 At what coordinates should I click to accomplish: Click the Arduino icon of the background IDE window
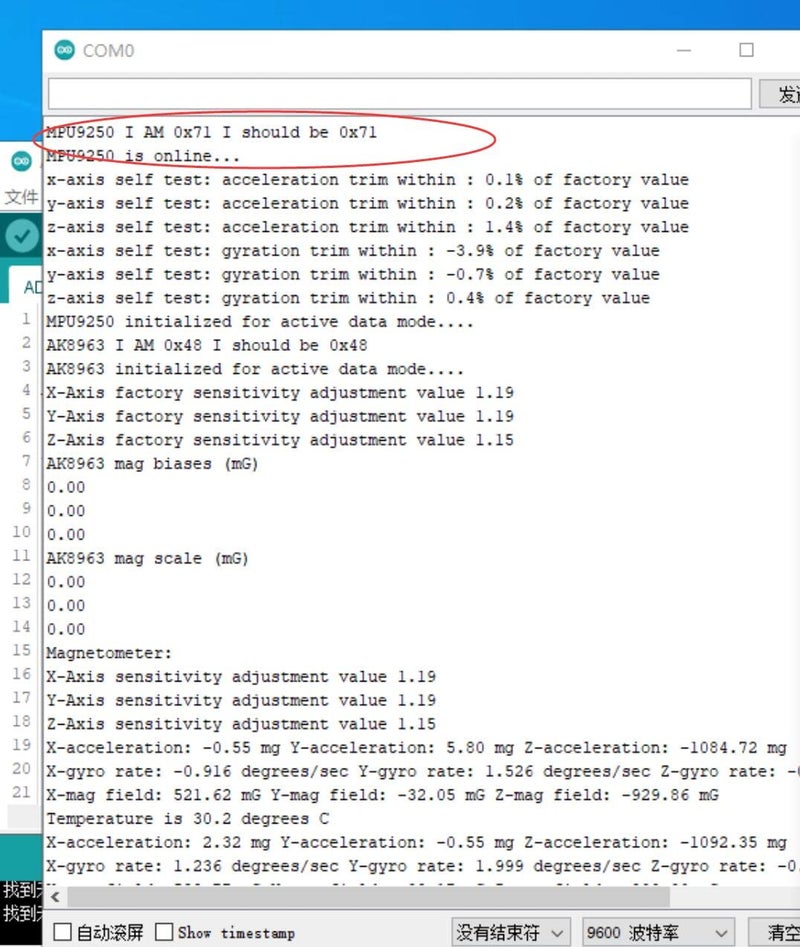pyautogui.click(x=21, y=161)
